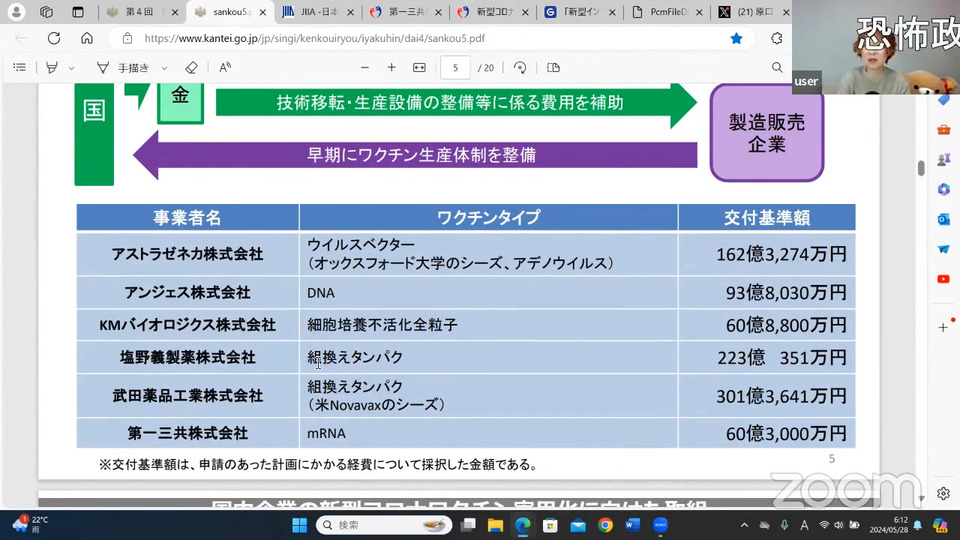
Task: Open the 手描き pen options dropdown
Action: pos(164,68)
